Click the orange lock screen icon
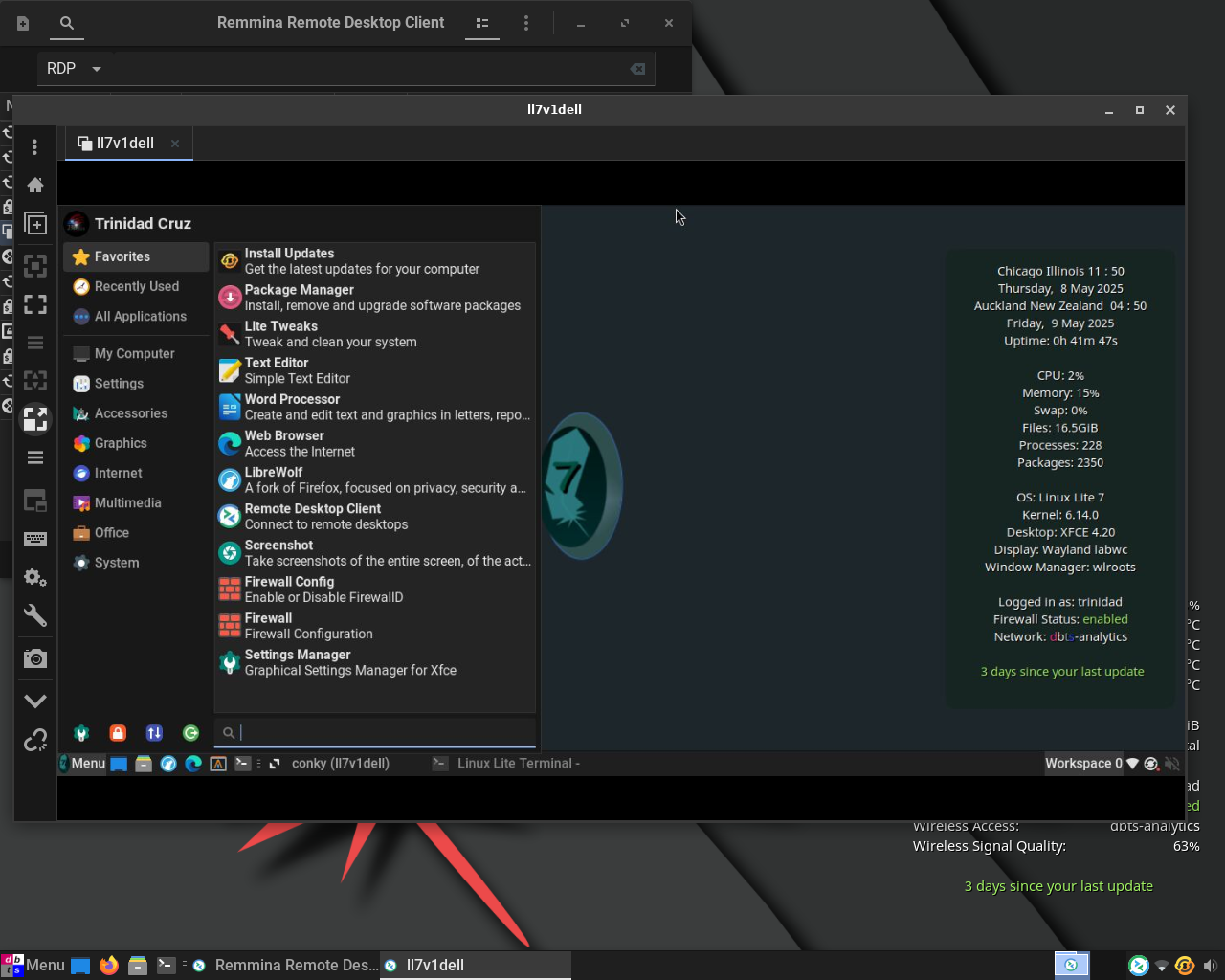The height and width of the screenshot is (980, 1225). 118,733
